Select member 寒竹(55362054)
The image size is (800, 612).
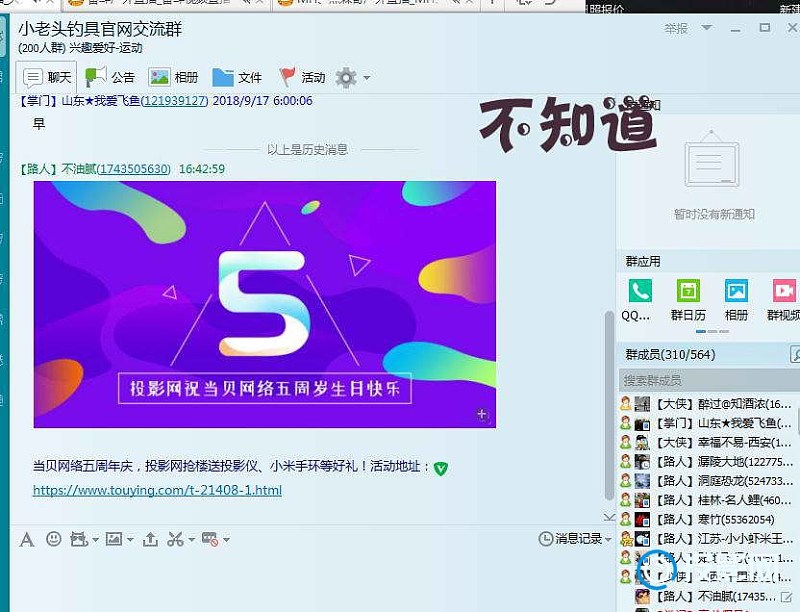tap(709, 519)
